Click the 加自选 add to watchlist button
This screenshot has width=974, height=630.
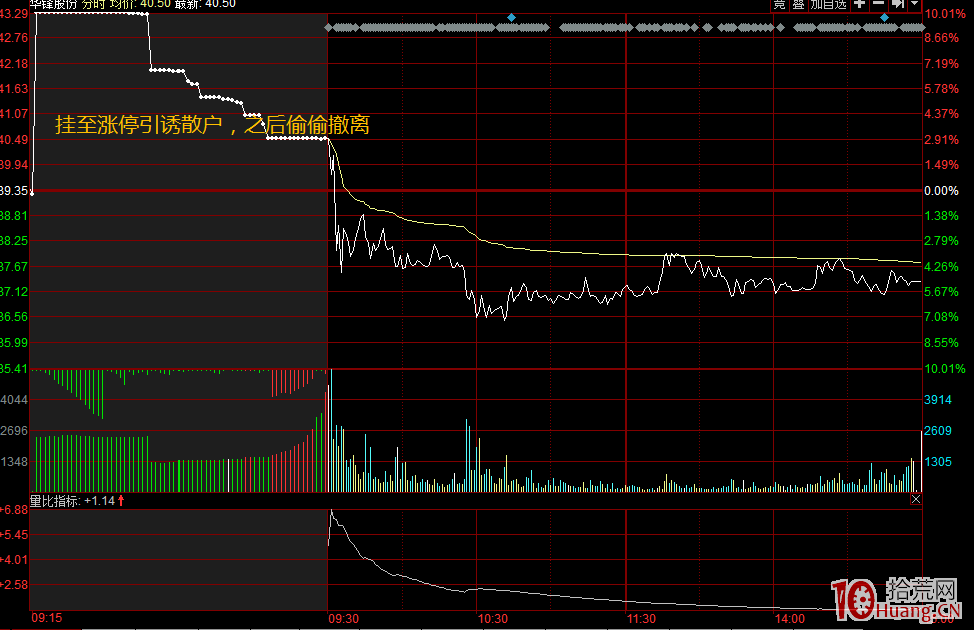pos(828,4)
